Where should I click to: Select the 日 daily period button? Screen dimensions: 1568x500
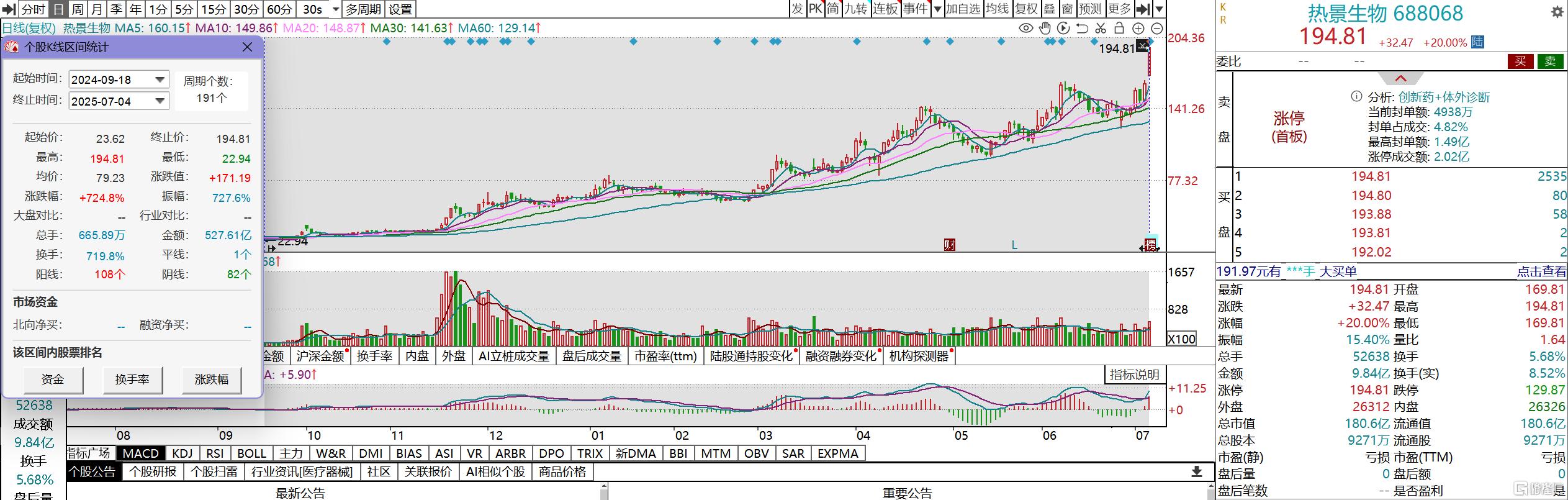pos(58,9)
